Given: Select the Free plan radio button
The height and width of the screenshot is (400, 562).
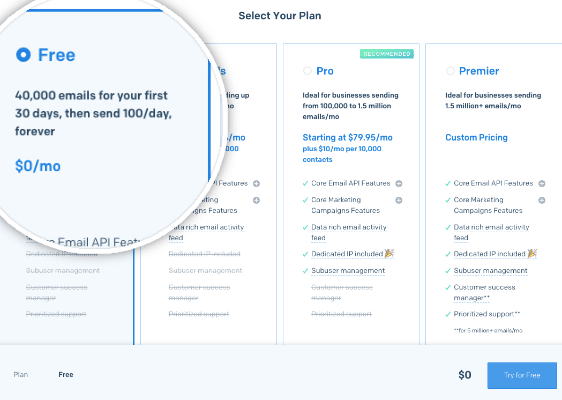Looking at the screenshot, I should [x=23, y=55].
